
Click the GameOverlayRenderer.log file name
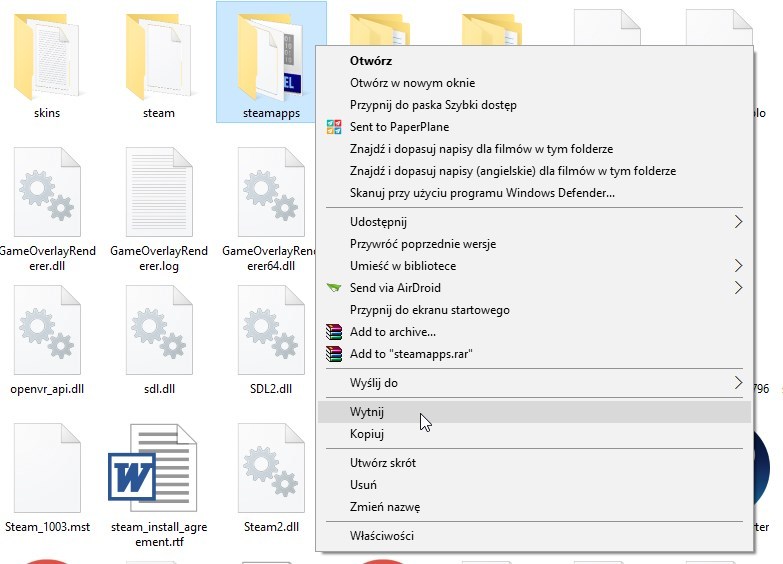click(x=159, y=258)
